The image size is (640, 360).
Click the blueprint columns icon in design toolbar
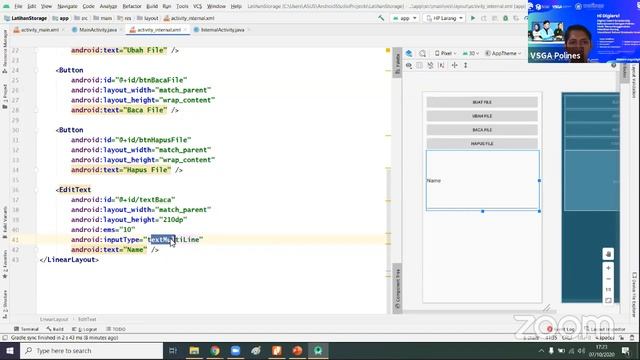point(420,65)
